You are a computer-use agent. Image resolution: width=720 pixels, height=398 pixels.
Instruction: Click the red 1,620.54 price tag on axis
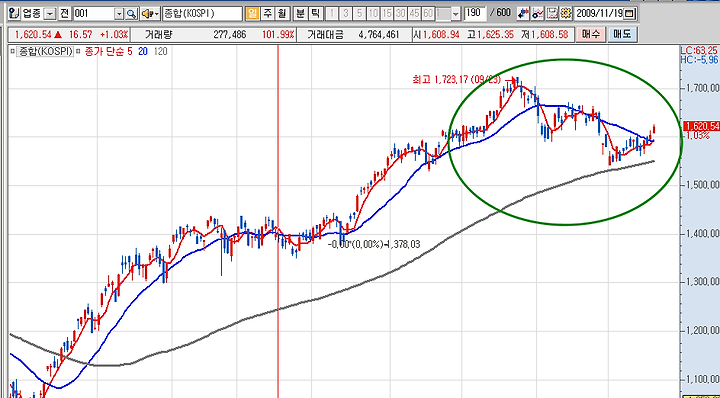701,126
